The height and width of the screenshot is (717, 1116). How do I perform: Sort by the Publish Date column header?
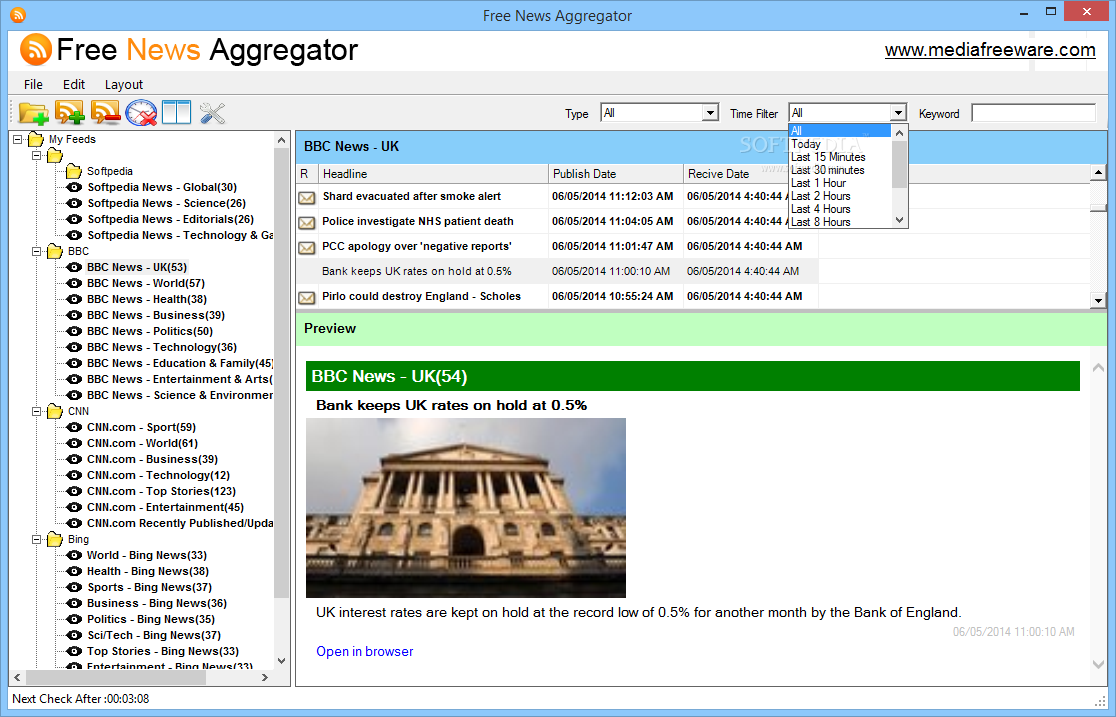616,174
